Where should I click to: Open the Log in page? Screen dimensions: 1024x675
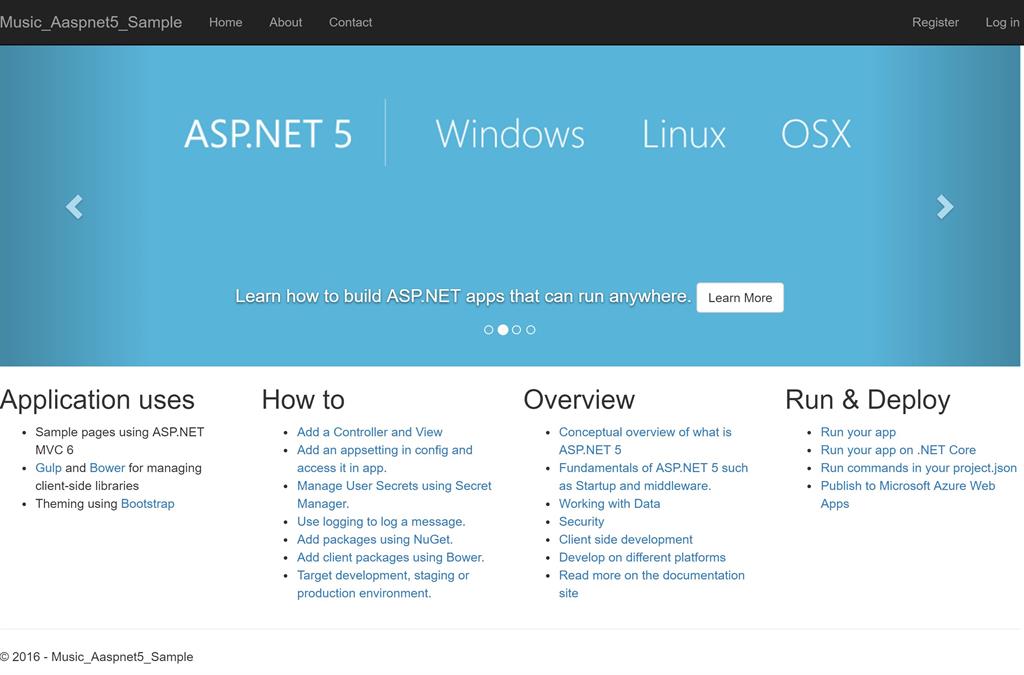[x=1002, y=22]
